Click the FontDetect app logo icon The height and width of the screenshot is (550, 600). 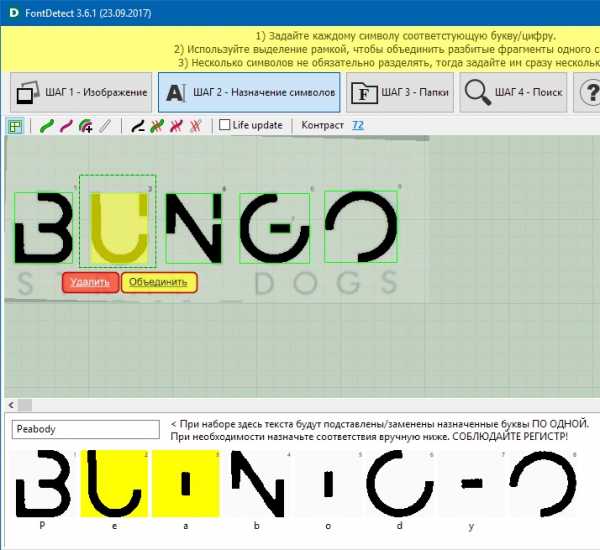coord(13,13)
